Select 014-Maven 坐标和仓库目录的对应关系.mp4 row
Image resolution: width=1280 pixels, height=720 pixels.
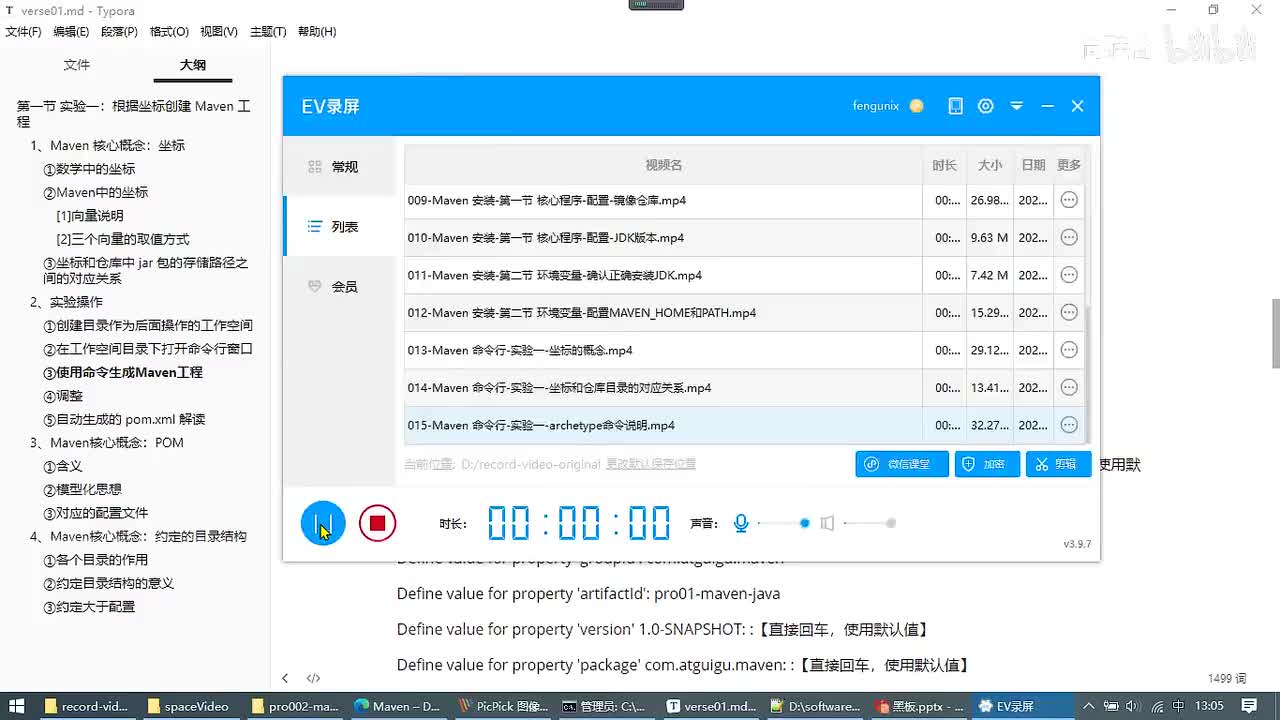(x=744, y=388)
